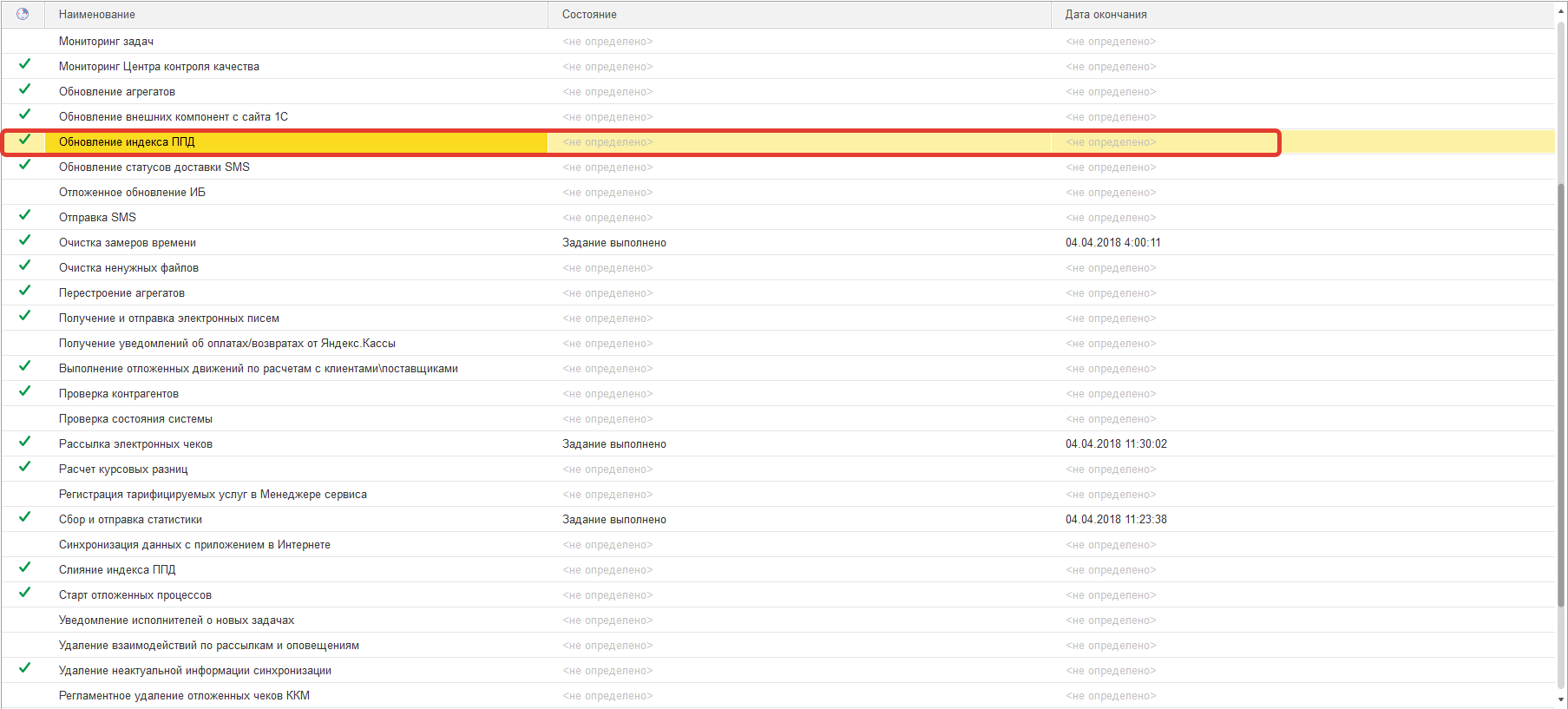Image resolution: width=1568 pixels, height=709 pixels.
Task: Toggle enabled mark for Очистка ненужных файлов
Action: (x=24, y=266)
